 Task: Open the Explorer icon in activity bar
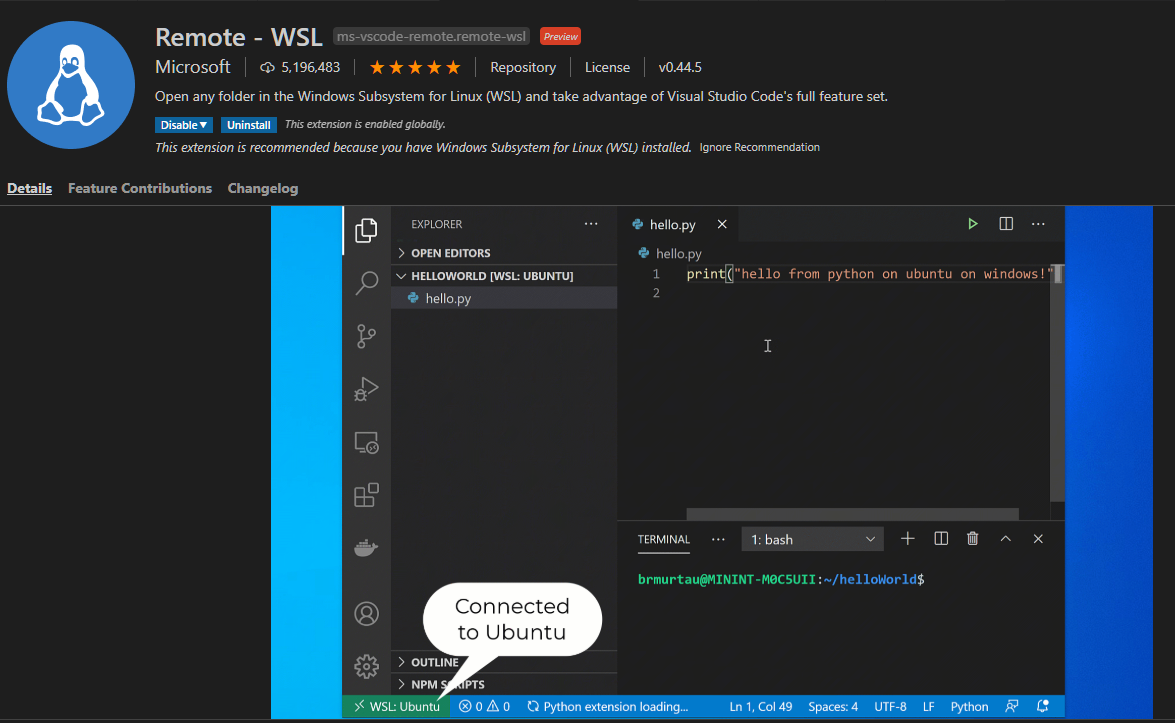click(366, 229)
